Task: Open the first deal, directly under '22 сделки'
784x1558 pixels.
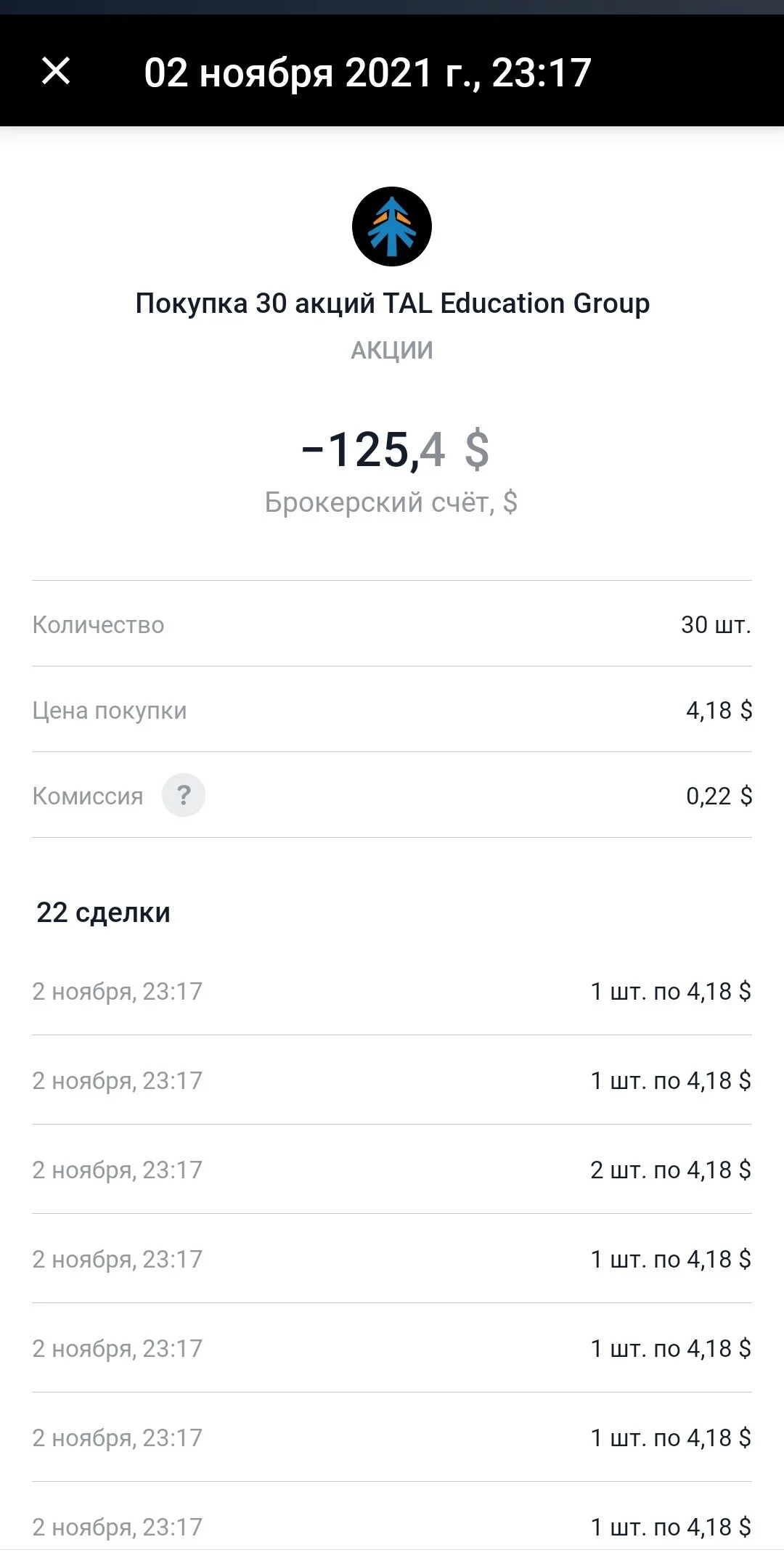Action: pos(392,991)
